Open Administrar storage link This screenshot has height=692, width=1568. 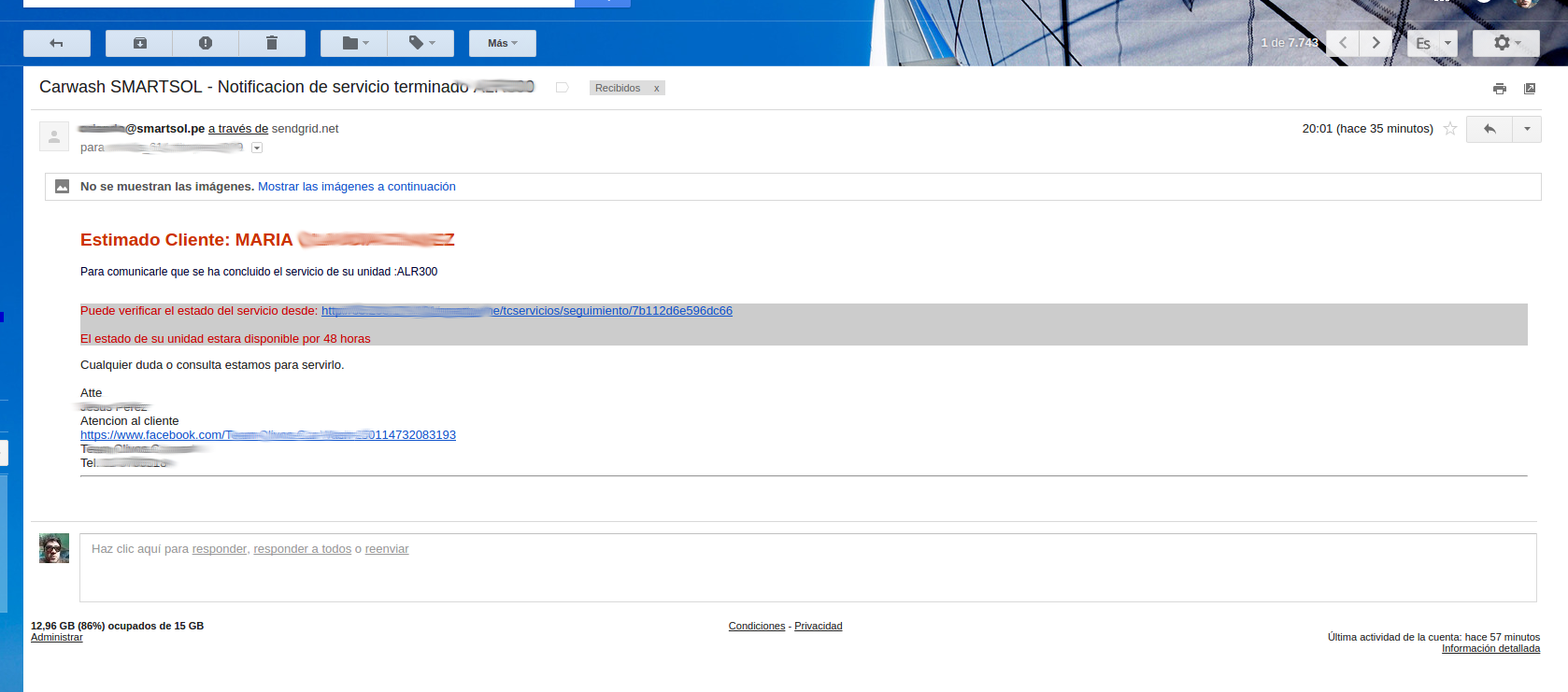(x=57, y=638)
